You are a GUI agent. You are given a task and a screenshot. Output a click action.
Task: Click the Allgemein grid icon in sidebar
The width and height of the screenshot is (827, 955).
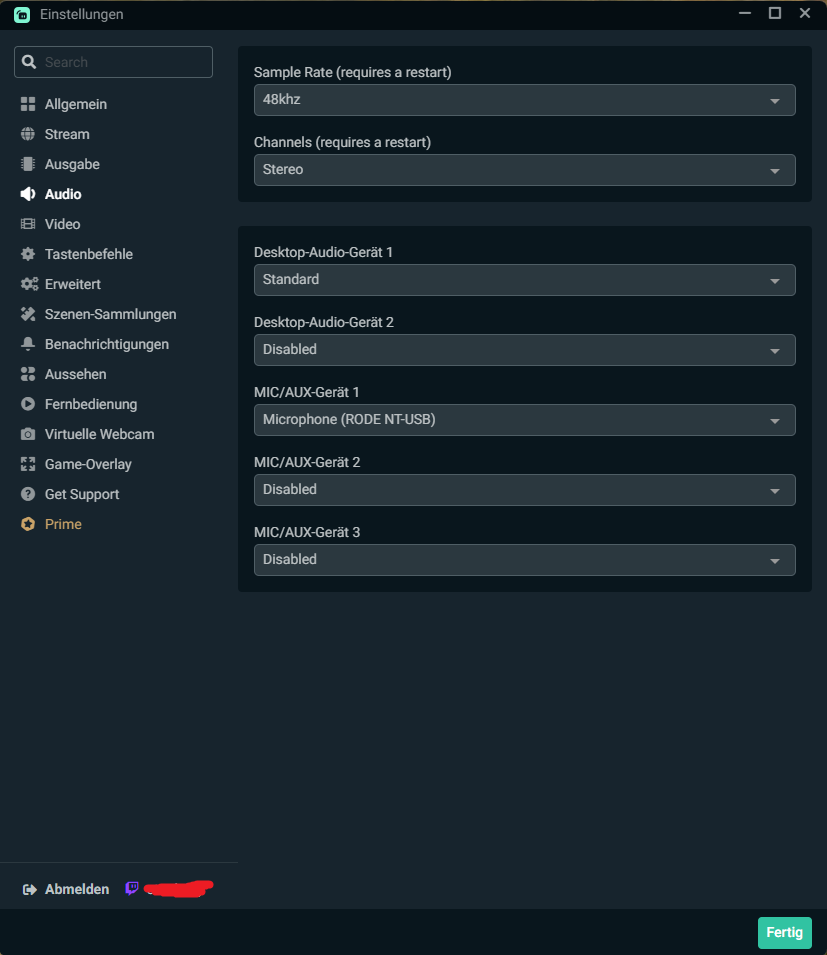[28, 104]
